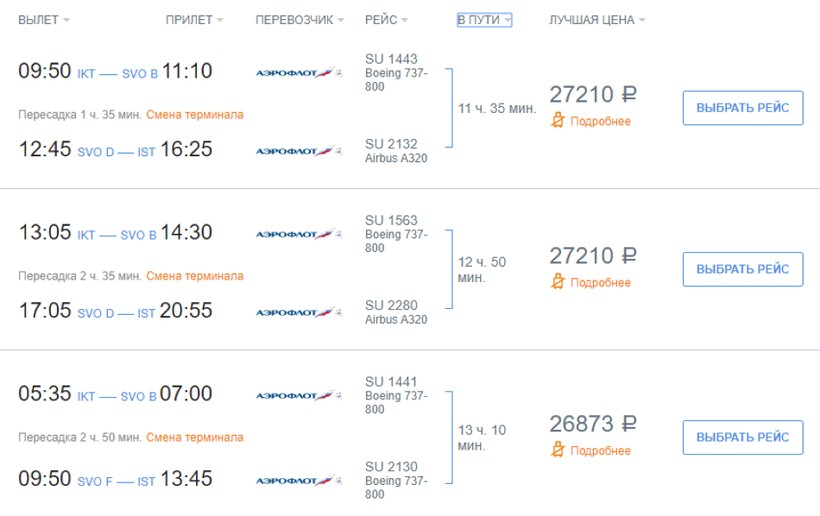Open Подробнее details for second flight
This screenshot has height=516, width=820.
600,283
